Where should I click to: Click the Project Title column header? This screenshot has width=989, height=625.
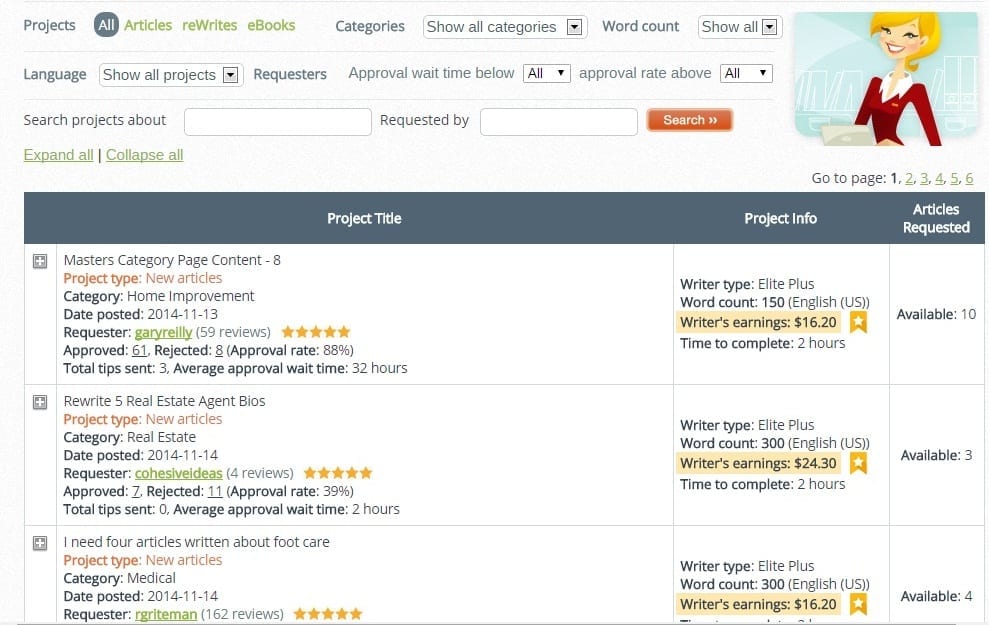(364, 218)
